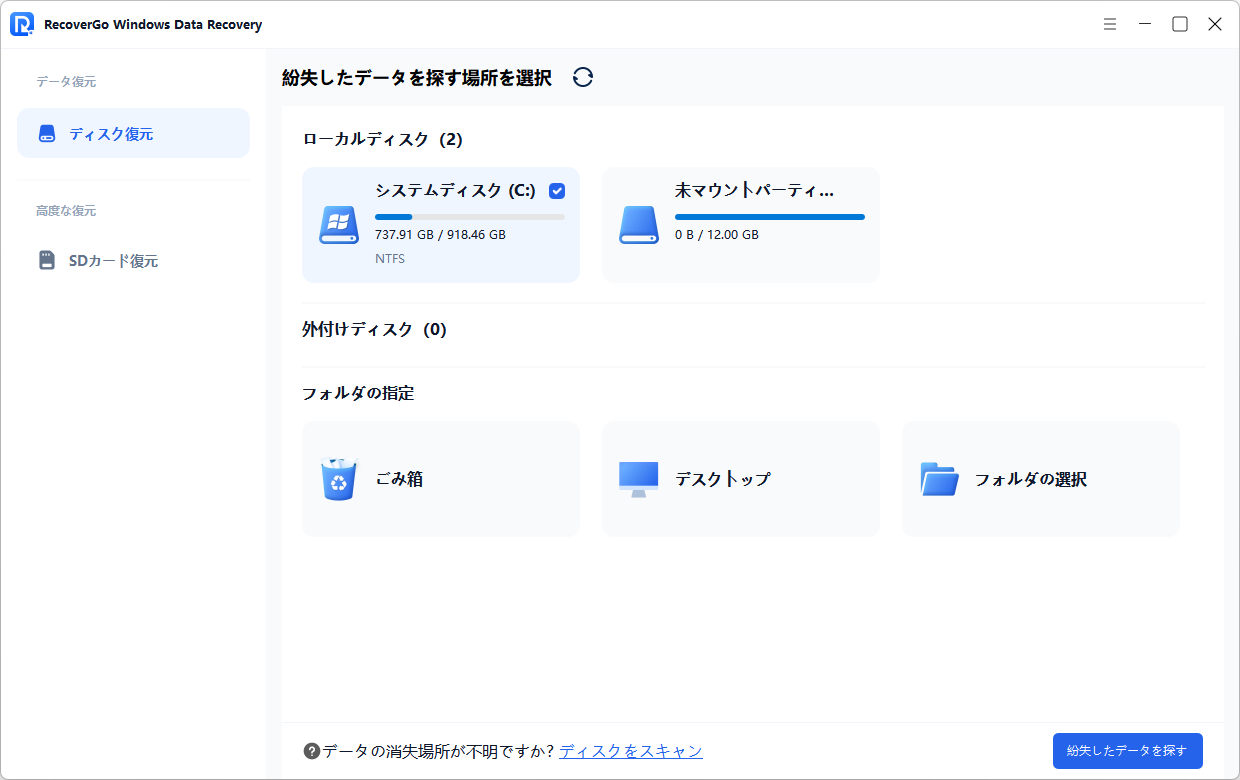This screenshot has height=780, width=1240.
Task: Click the ごみ箱 recycle bin icon
Action: tap(338, 478)
